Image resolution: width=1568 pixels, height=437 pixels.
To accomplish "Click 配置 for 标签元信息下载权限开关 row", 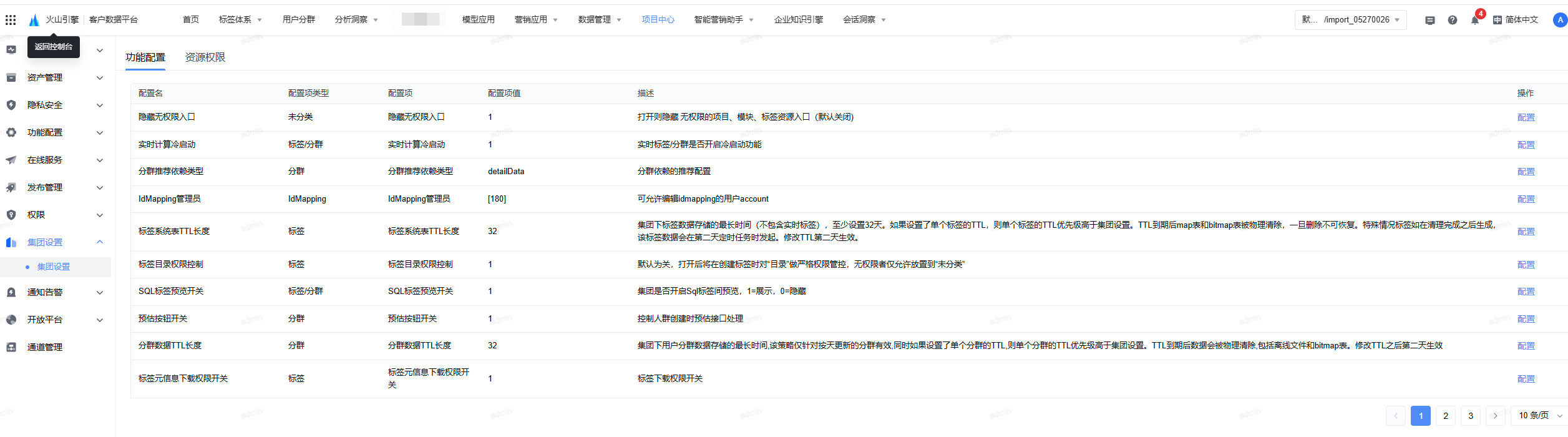I will point(1526,379).
